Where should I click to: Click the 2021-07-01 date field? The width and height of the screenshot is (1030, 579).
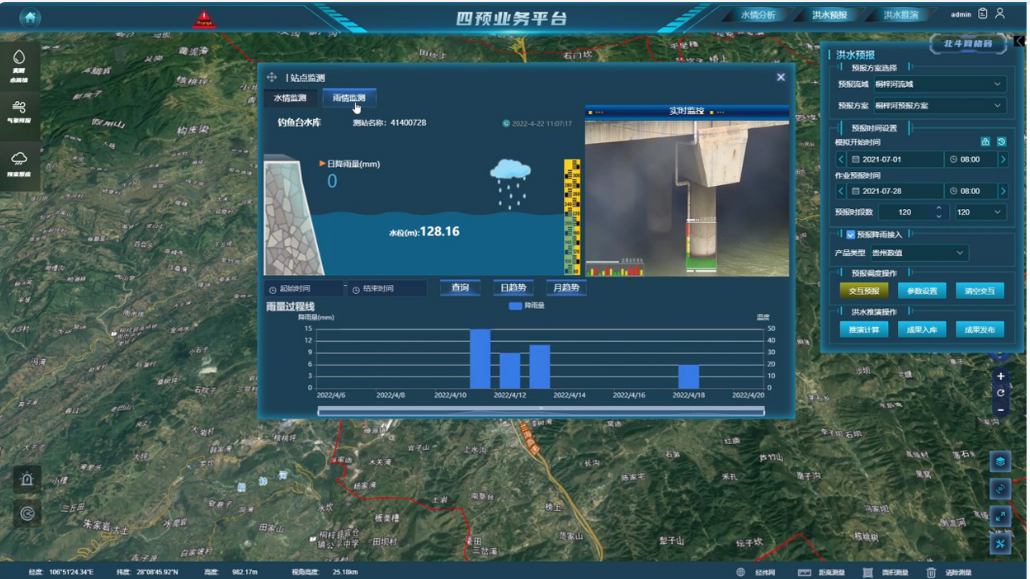tap(895, 159)
